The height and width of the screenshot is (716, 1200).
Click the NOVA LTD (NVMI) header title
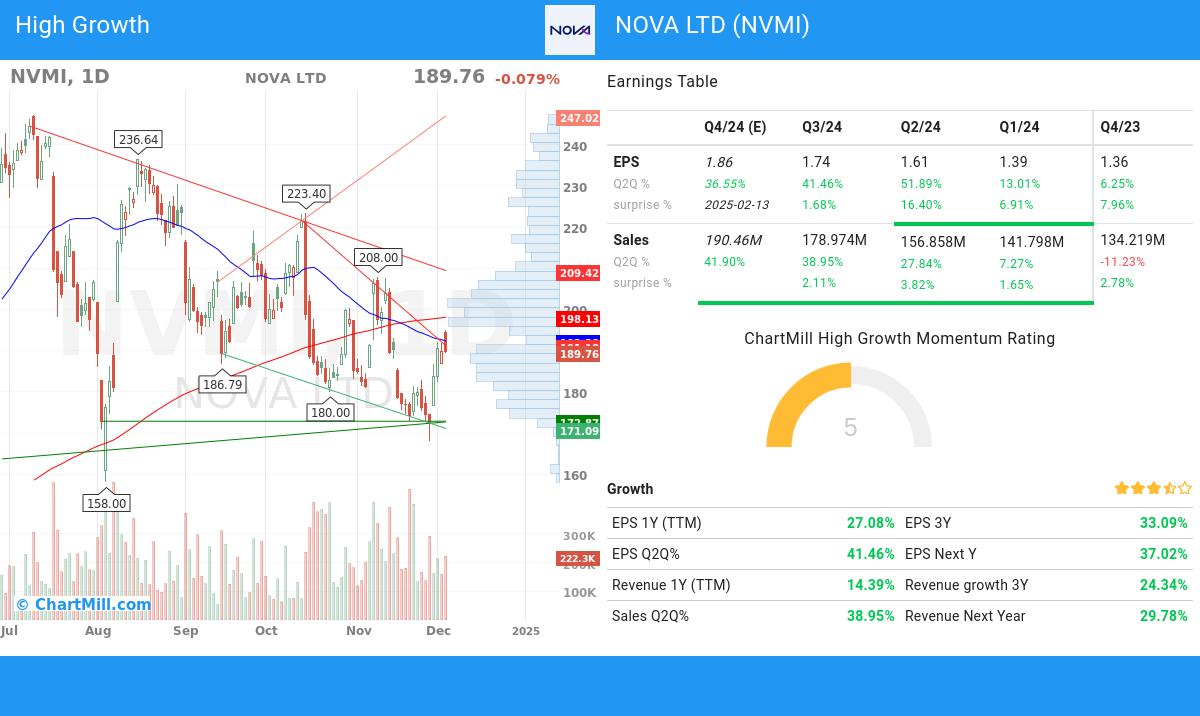pos(712,25)
